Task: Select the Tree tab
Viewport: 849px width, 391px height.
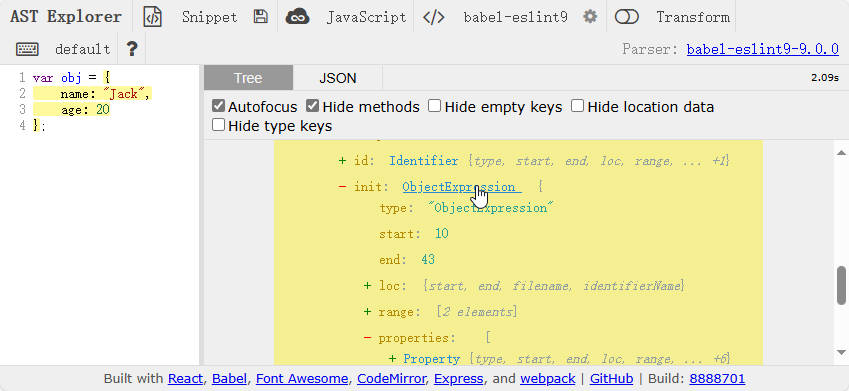Action: click(249, 78)
